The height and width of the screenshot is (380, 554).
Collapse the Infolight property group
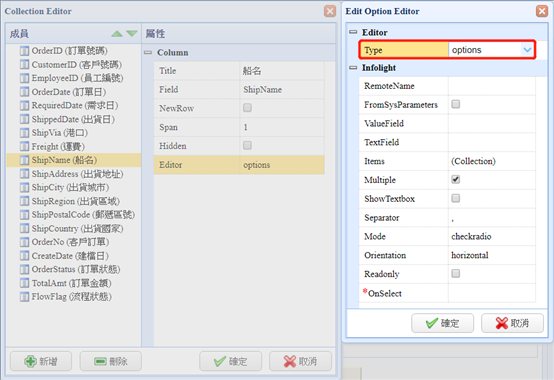(x=353, y=67)
